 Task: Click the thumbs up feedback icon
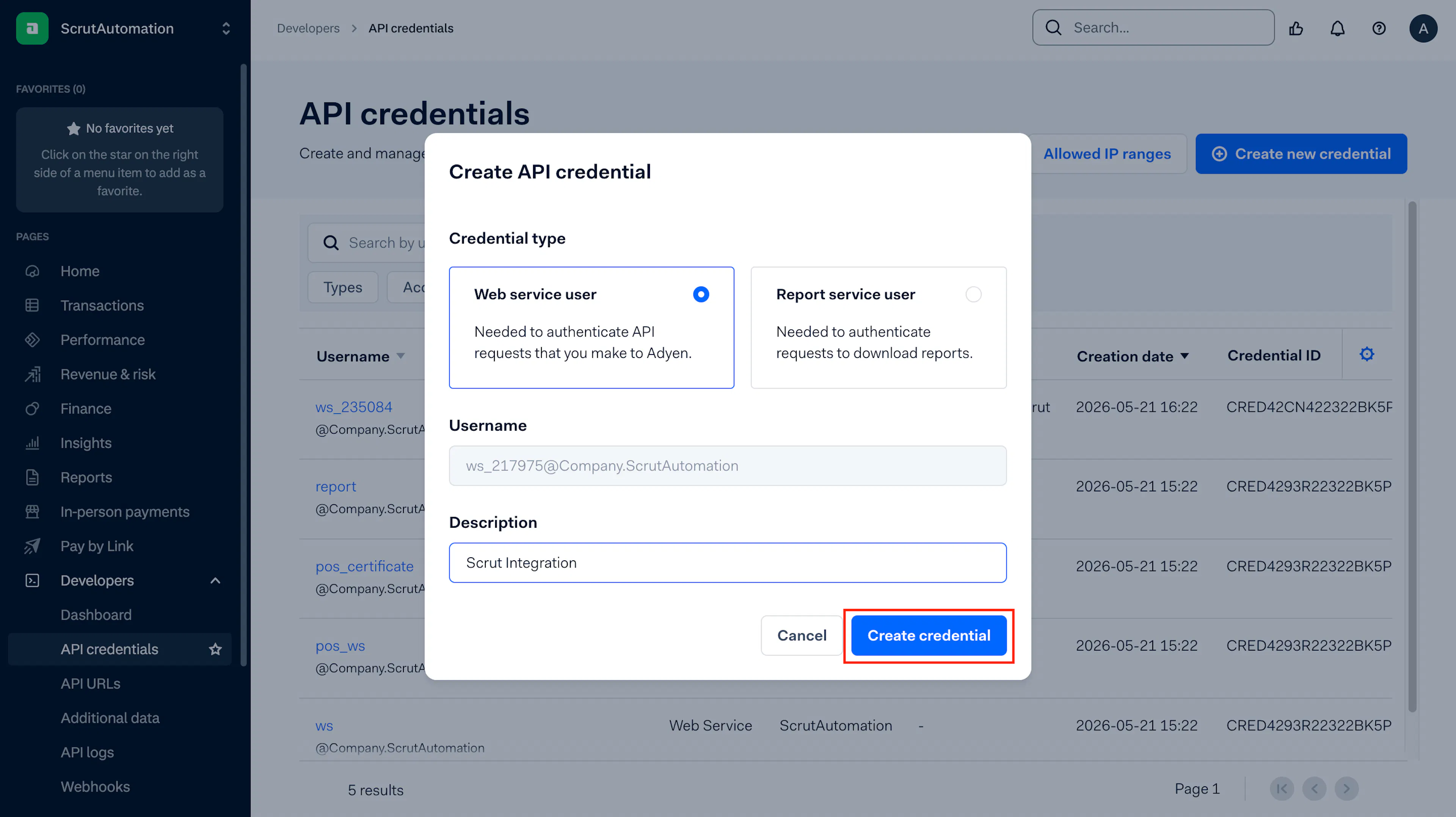[1296, 28]
